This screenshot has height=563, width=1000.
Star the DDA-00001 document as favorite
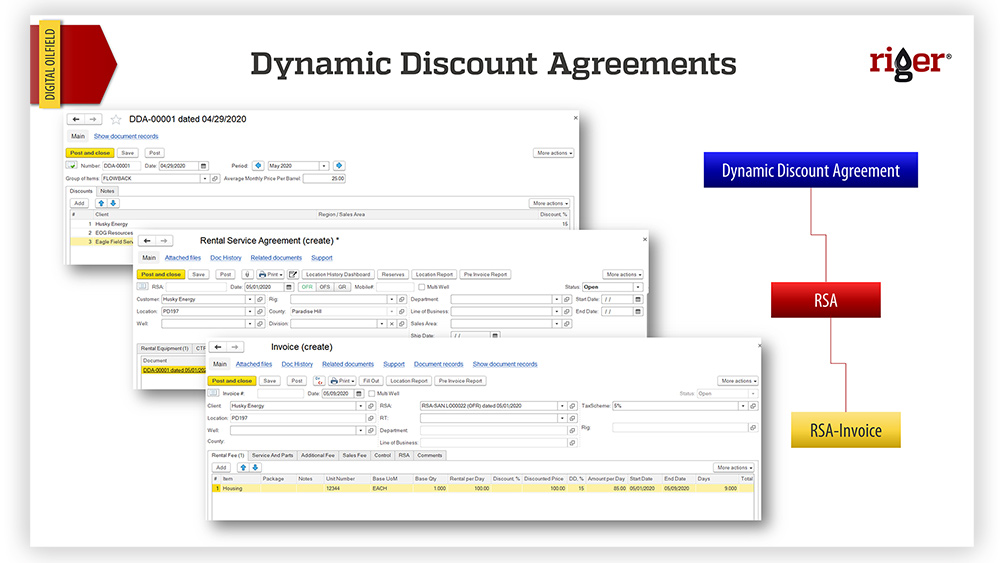(x=116, y=119)
